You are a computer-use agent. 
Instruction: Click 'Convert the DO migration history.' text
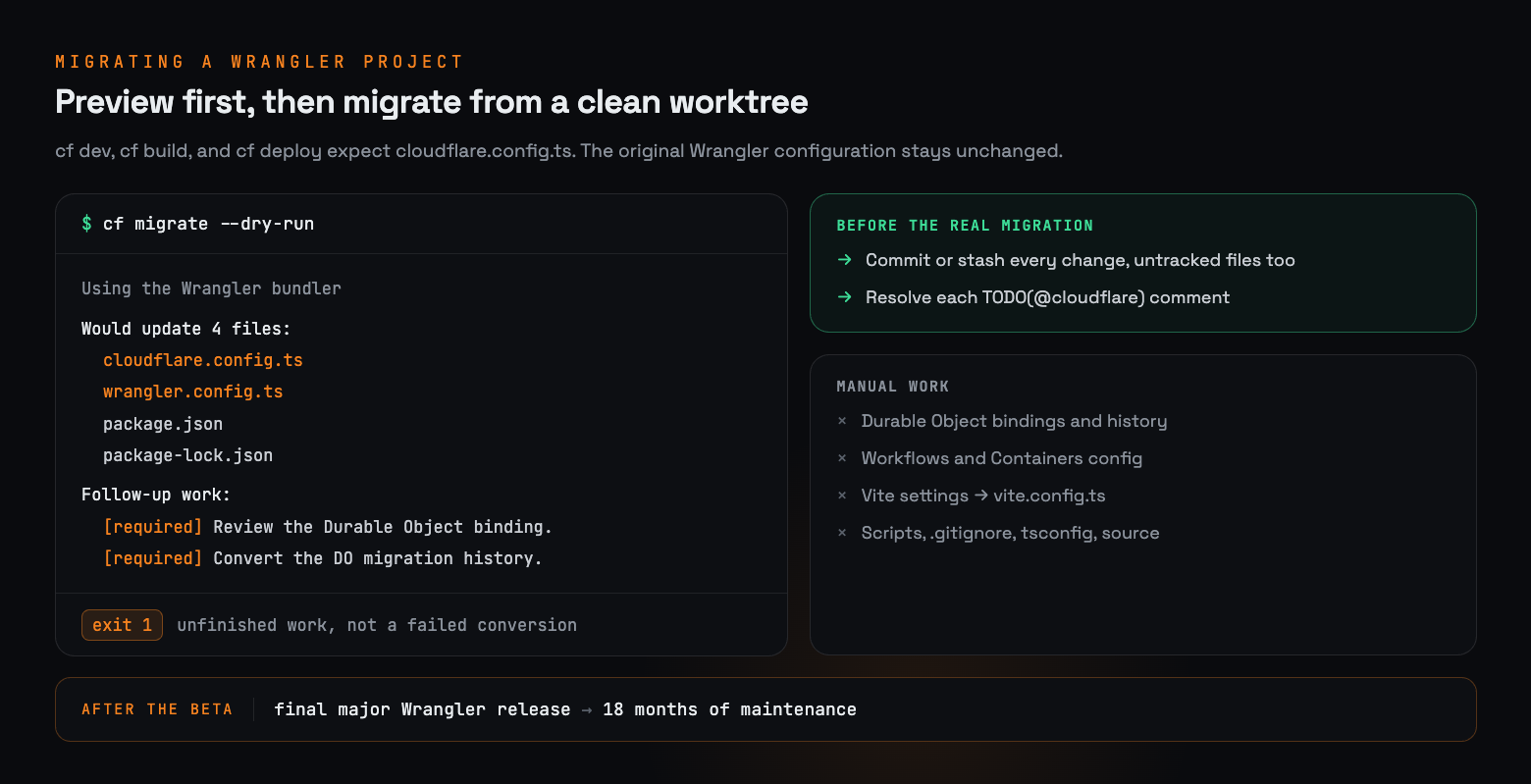(378, 558)
